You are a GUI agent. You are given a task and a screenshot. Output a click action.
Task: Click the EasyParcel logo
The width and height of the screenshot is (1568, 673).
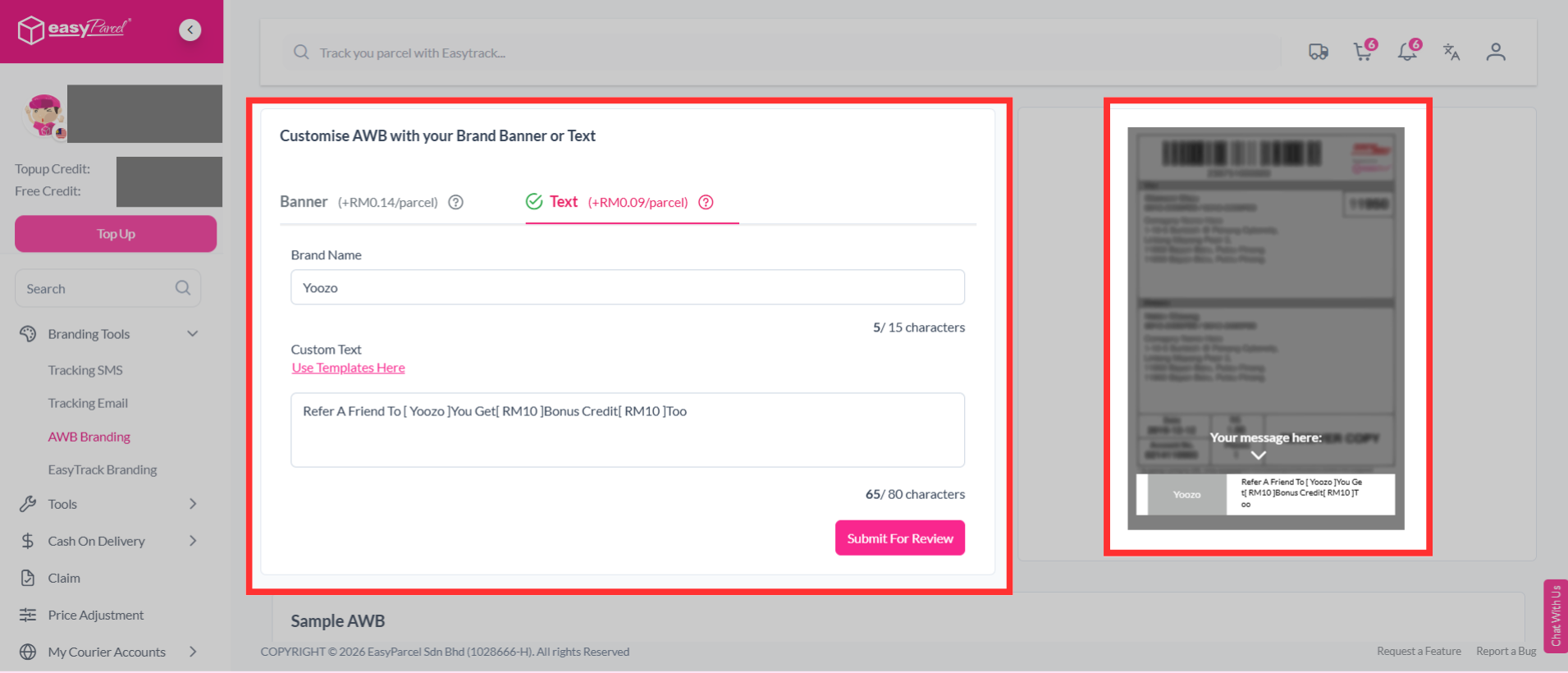(x=74, y=30)
